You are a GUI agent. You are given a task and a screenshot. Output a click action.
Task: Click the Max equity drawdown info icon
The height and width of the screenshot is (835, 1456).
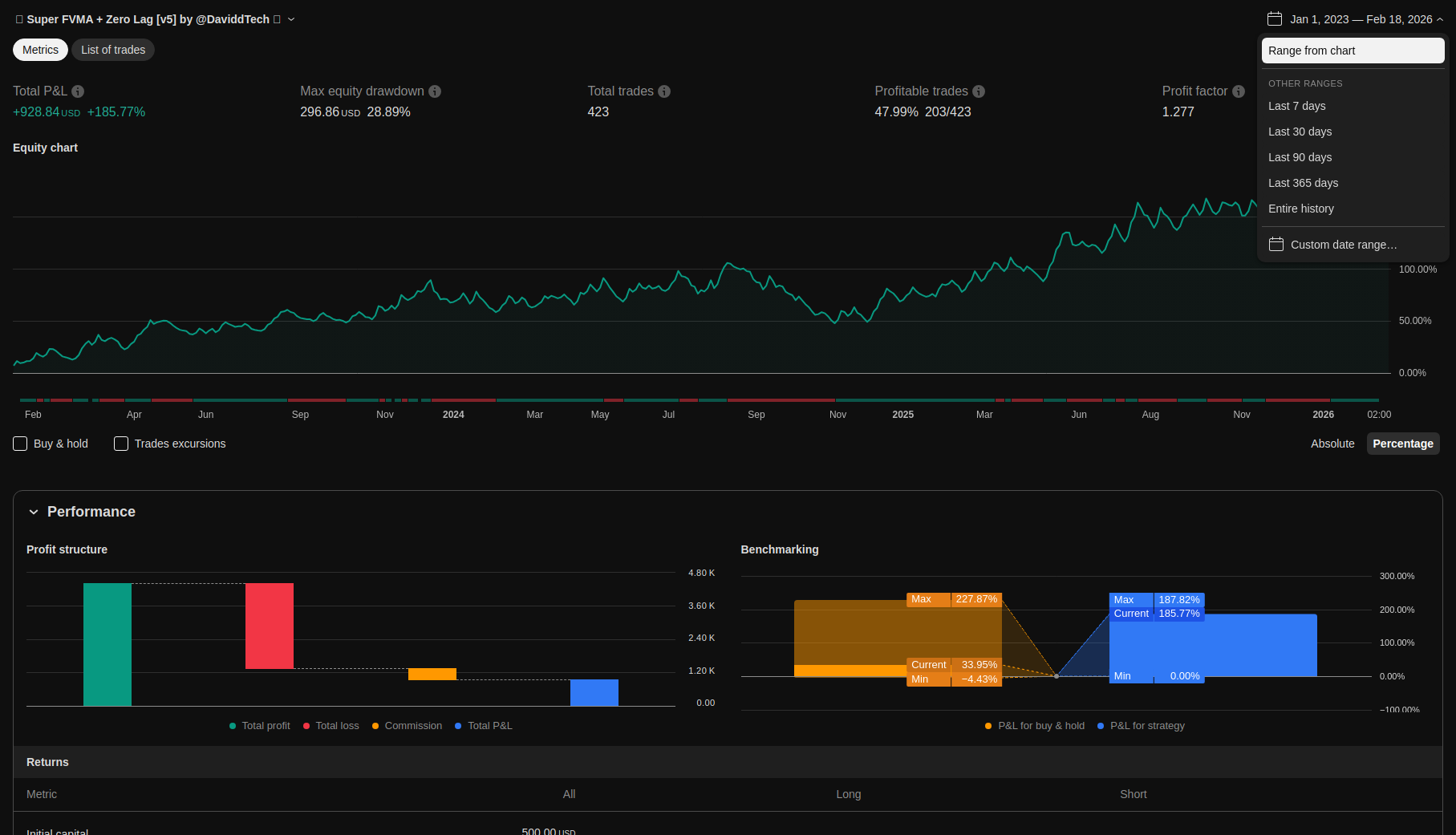(x=435, y=91)
